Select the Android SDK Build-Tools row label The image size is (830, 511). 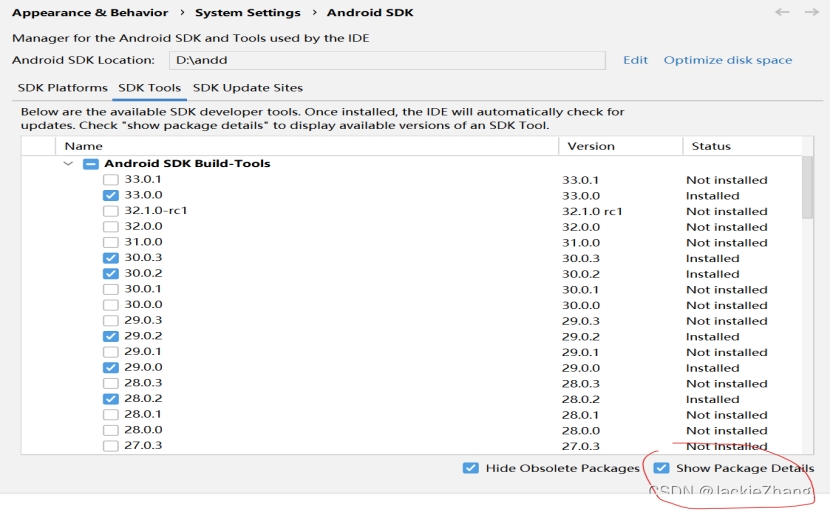(187, 164)
